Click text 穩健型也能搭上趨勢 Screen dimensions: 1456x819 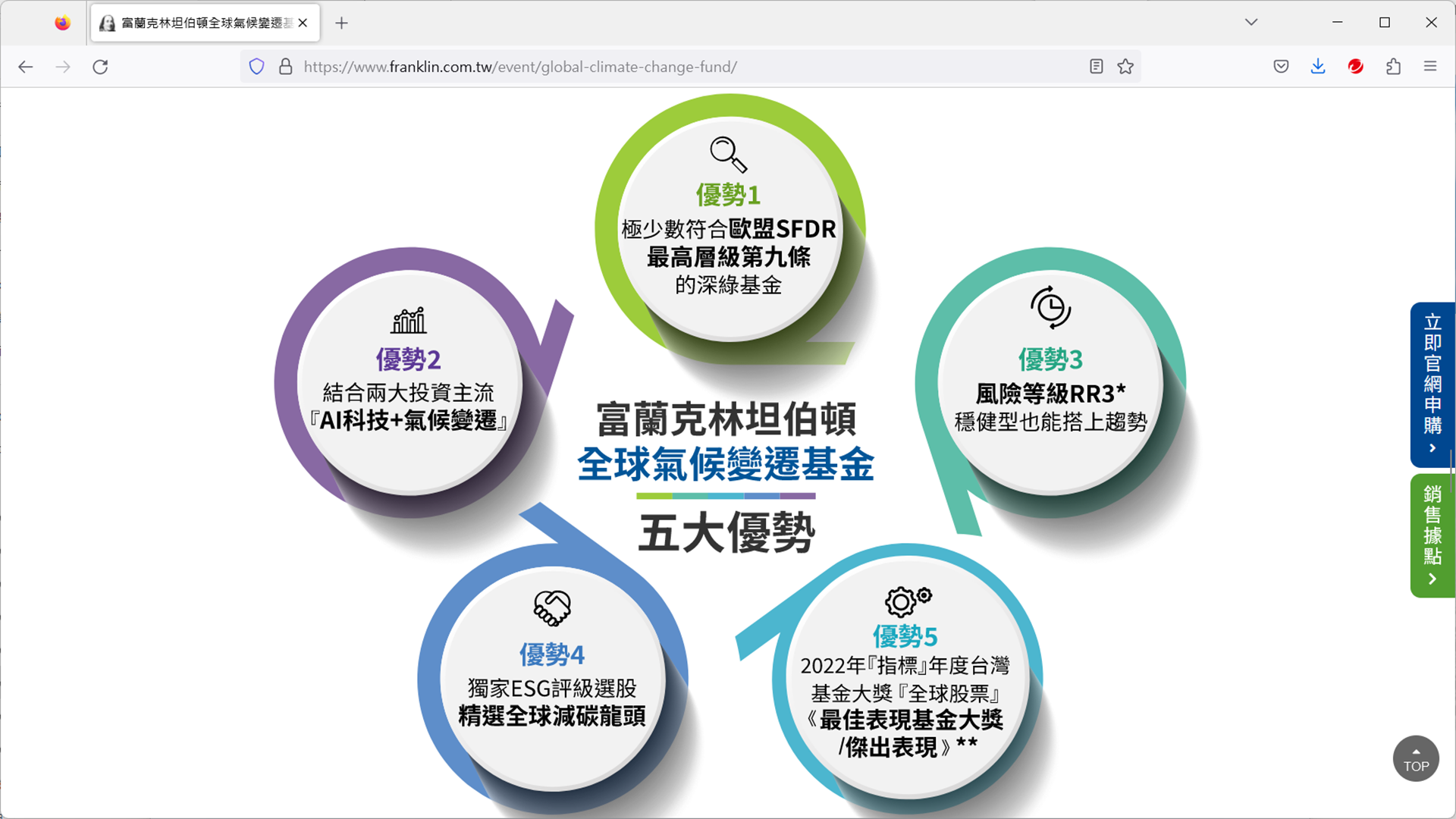click(1050, 422)
